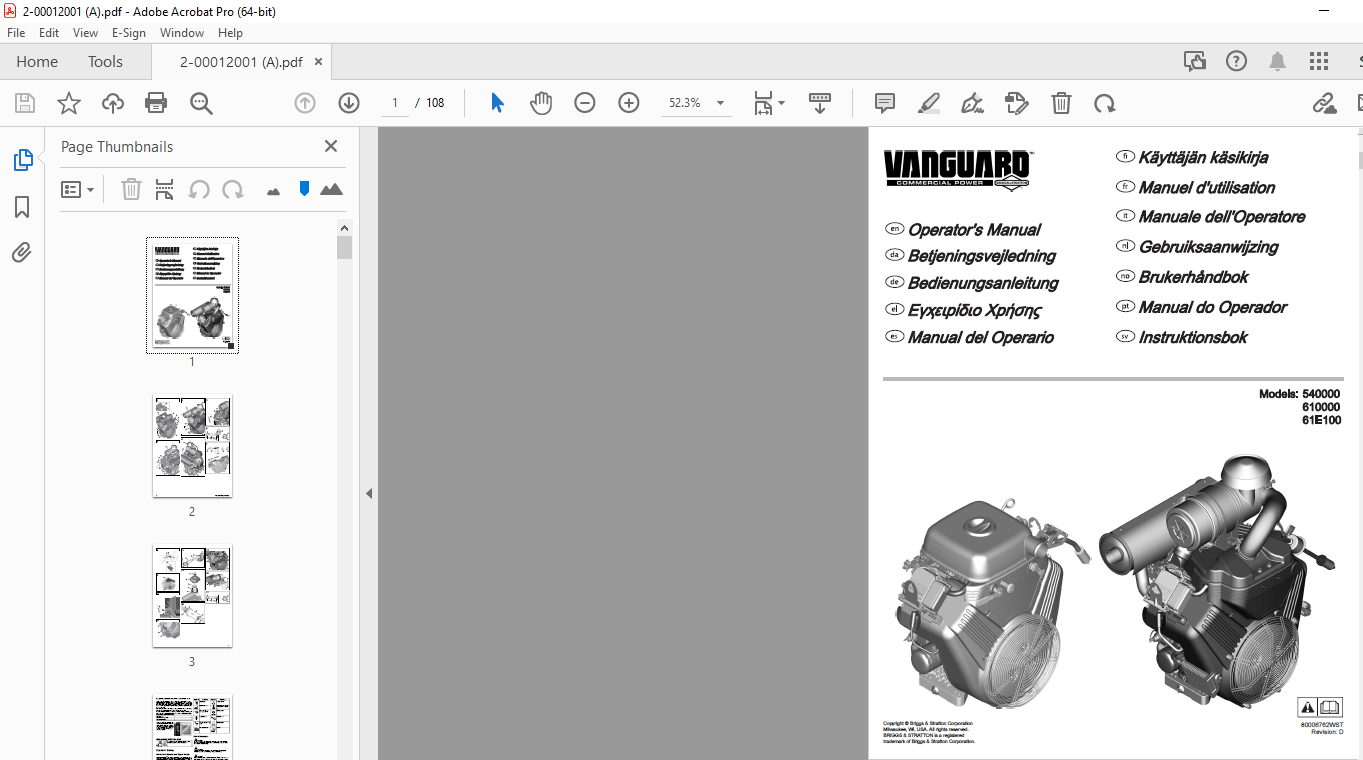Go to the previous page arrow
This screenshot has height=760, width=1363.
click(x=305, y=103)
